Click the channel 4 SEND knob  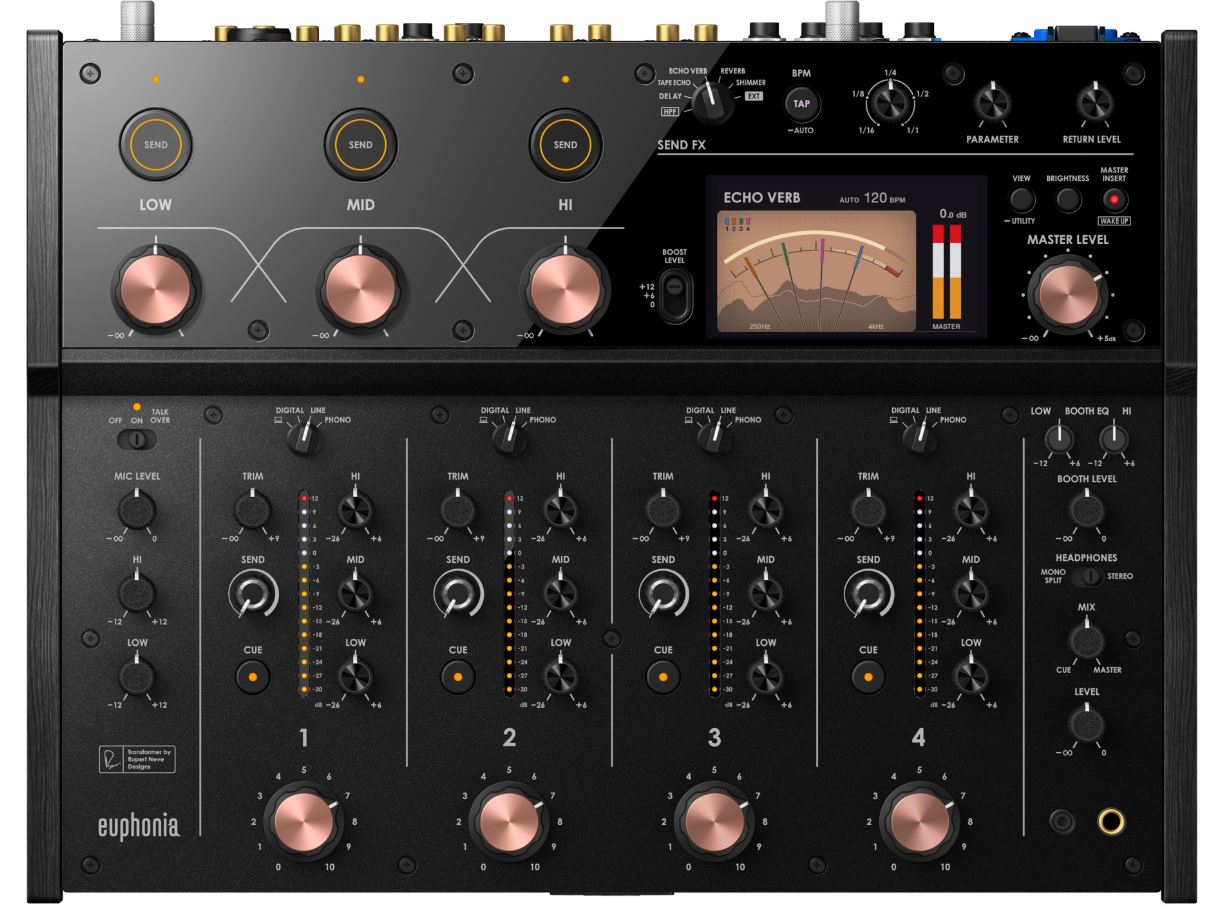868,596
